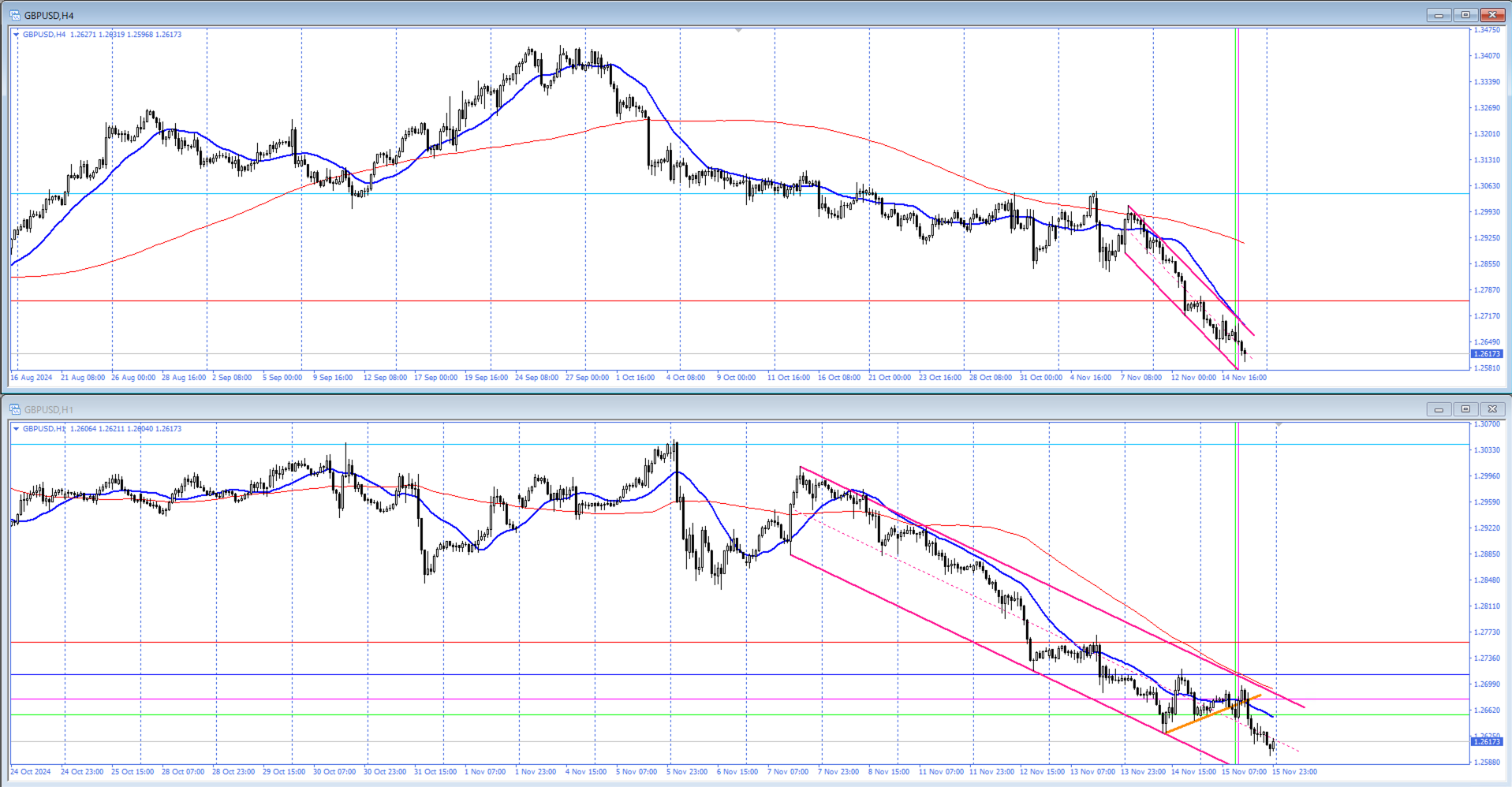Click time axis label '4 Nov 15:00'
This screenshot has width=1512, height=787.
(x=586, y=772)
